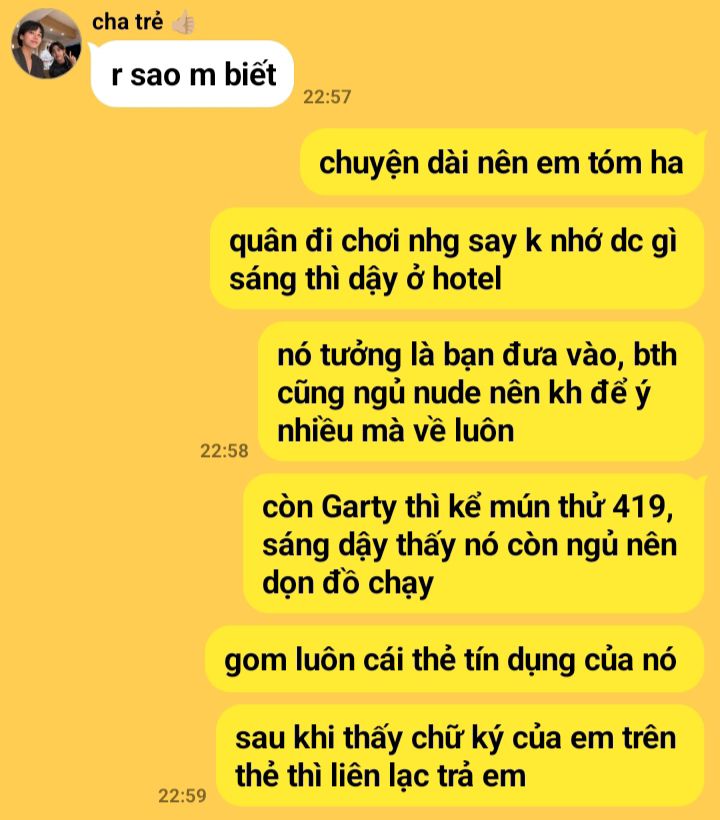The height and width of the screenshot is (820, 720).
Task: Select the bubble starting "còn Garty thì kể"
Action: tap(473, 543)
